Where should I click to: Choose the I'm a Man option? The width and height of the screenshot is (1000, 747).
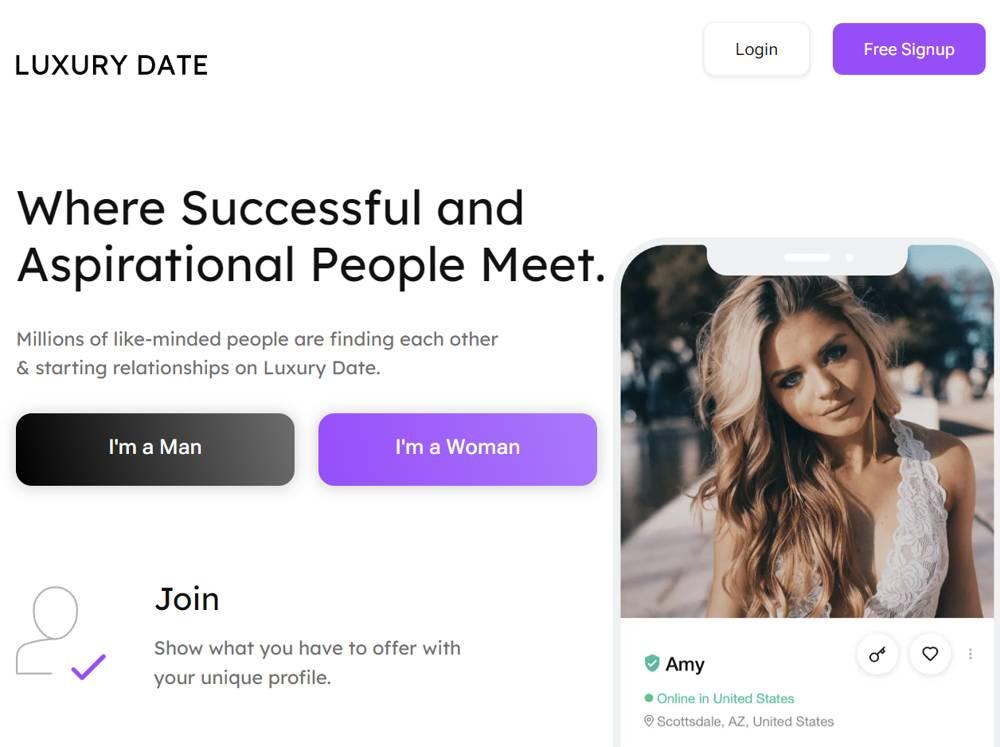tap(155, 449)
